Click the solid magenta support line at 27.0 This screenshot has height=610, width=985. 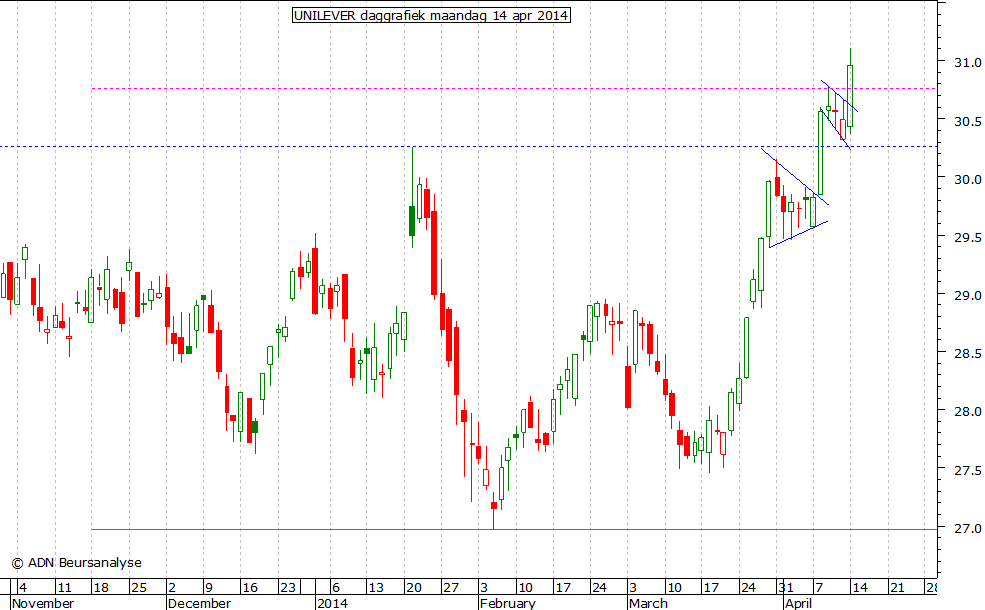514,530
